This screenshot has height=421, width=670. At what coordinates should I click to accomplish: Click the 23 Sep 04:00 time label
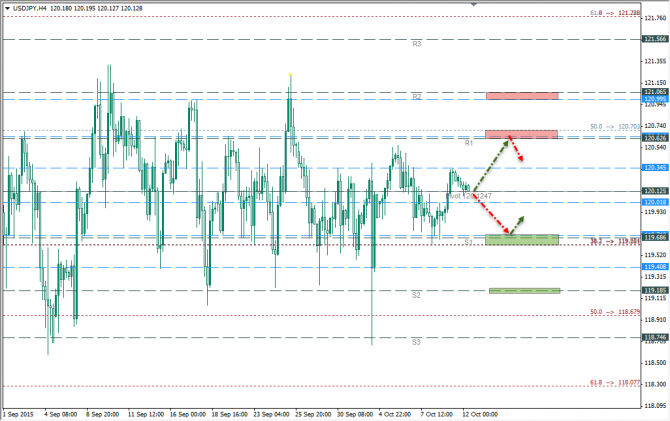[x=271, y=414]
